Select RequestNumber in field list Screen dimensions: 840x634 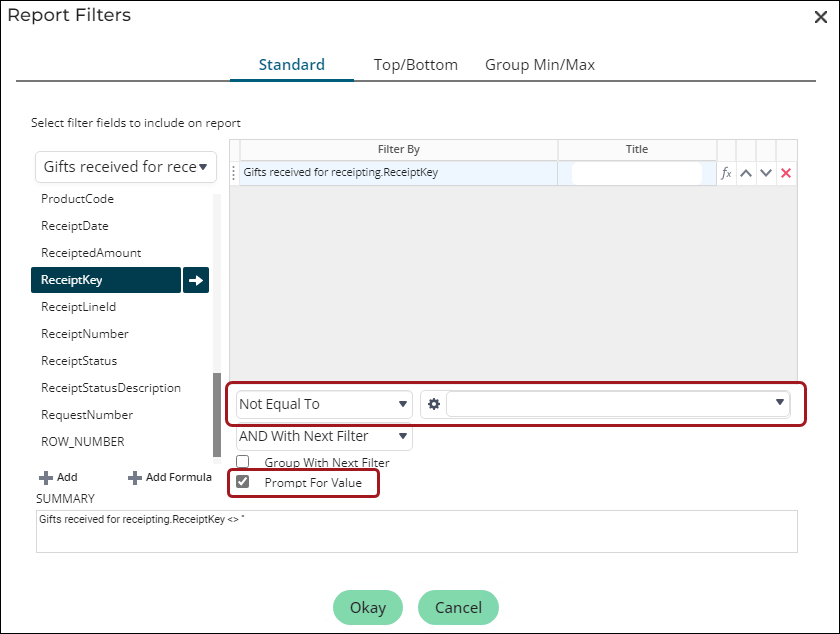click(x=87, y=415)
